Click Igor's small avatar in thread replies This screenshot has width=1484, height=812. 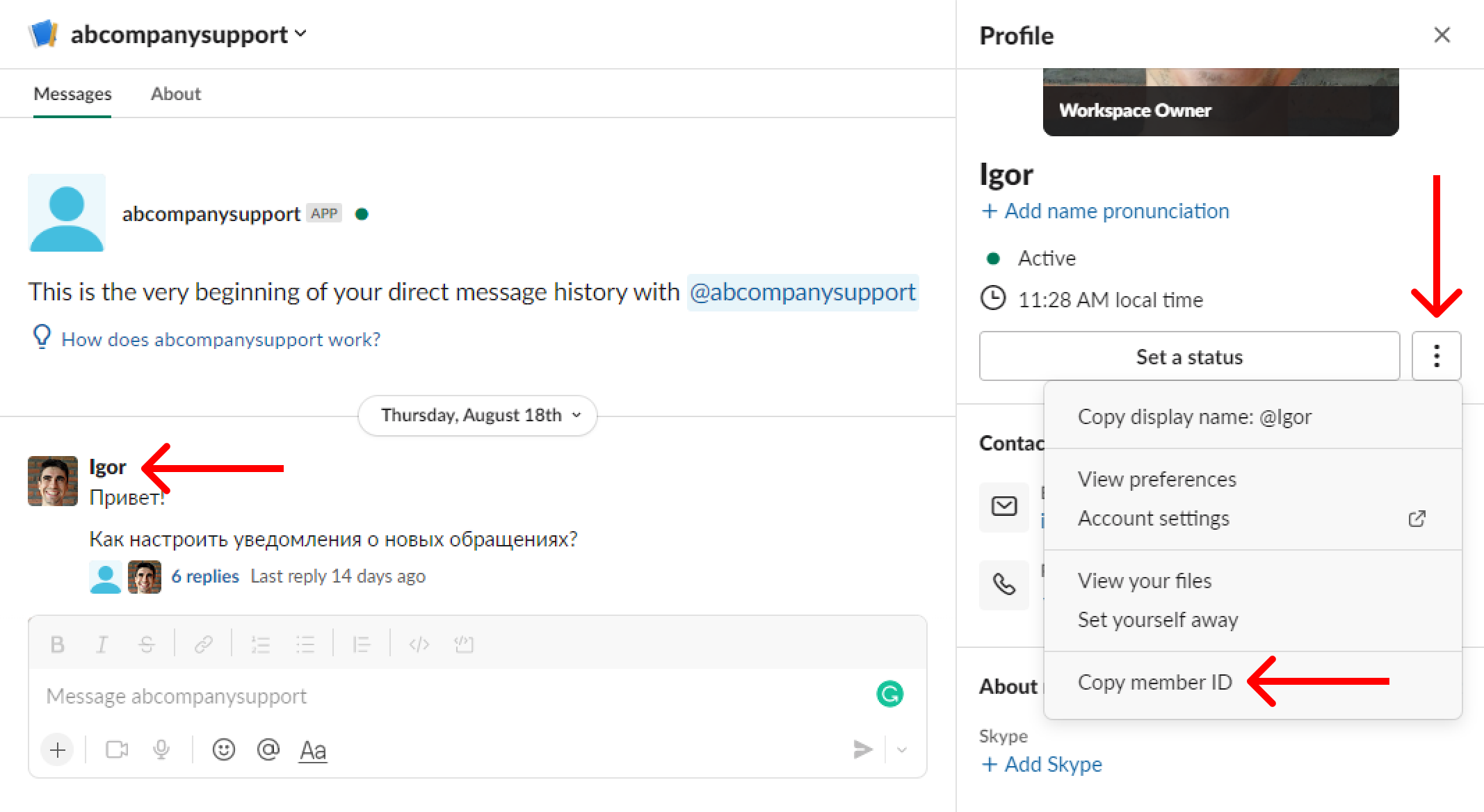(145, 577)
